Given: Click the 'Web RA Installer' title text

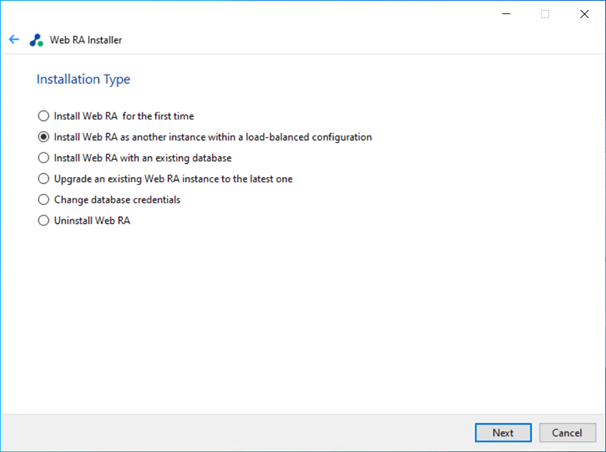Looking at the screenshot, I should click(86, 40).
